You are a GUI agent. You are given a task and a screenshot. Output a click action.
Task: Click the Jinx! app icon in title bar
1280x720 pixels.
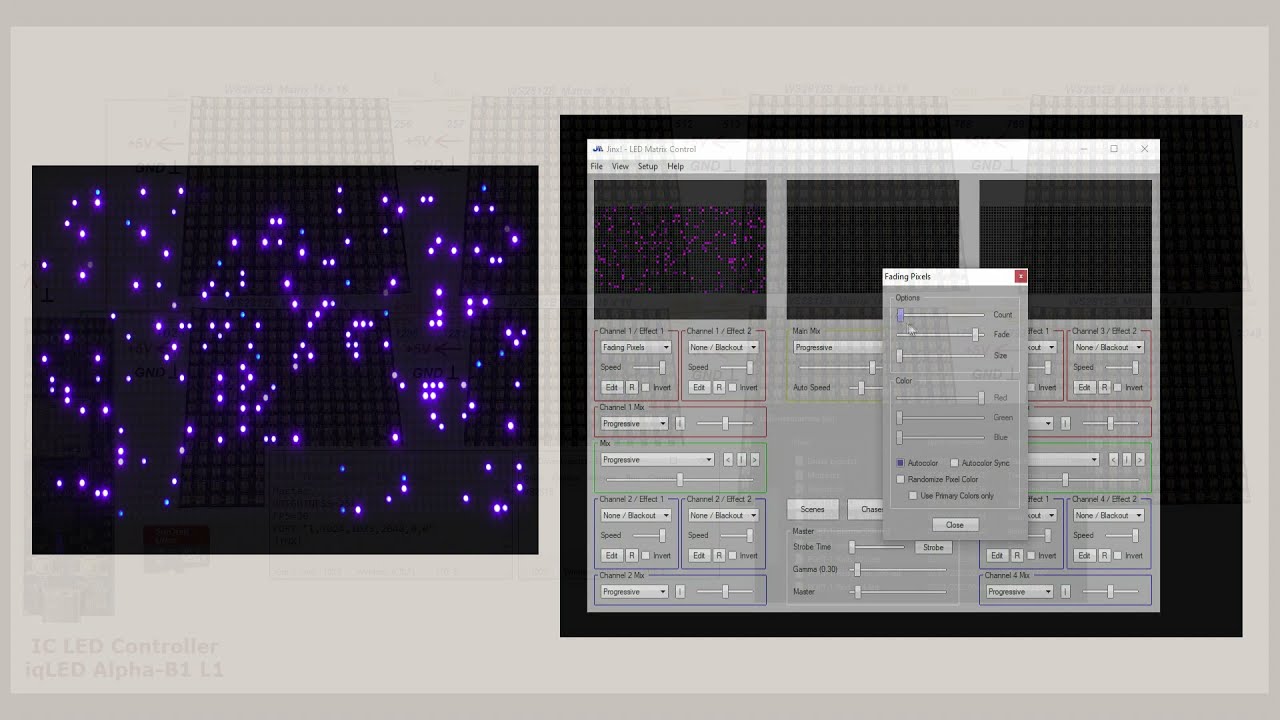(598, 149)
